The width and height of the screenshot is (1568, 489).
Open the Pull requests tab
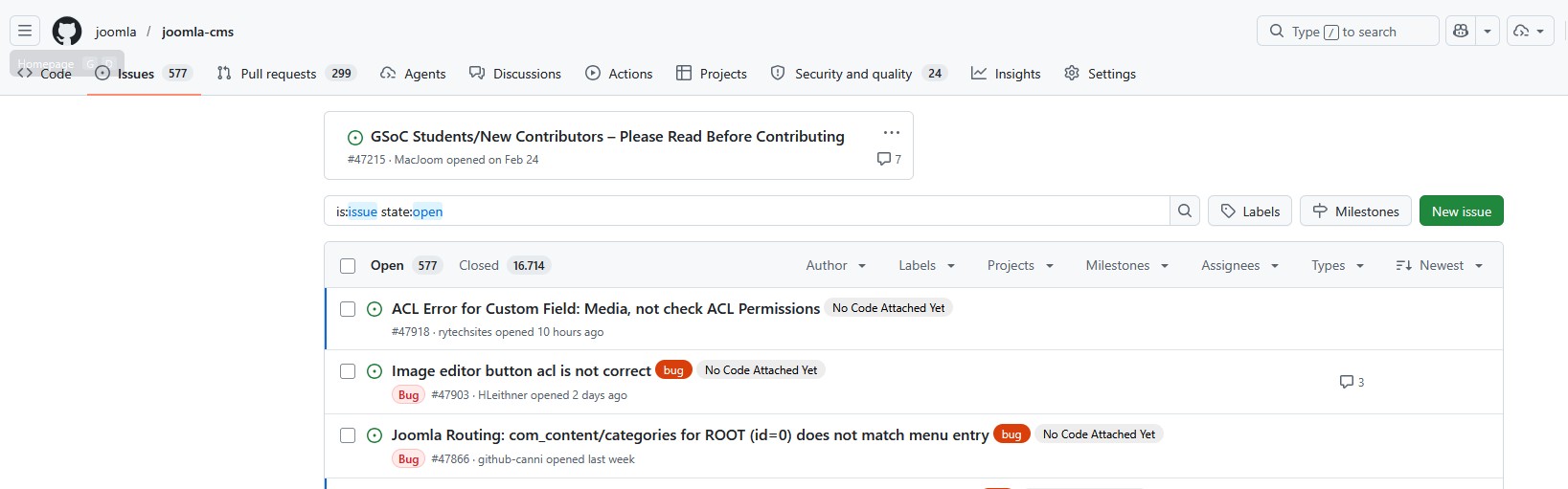tap(286, 74)
